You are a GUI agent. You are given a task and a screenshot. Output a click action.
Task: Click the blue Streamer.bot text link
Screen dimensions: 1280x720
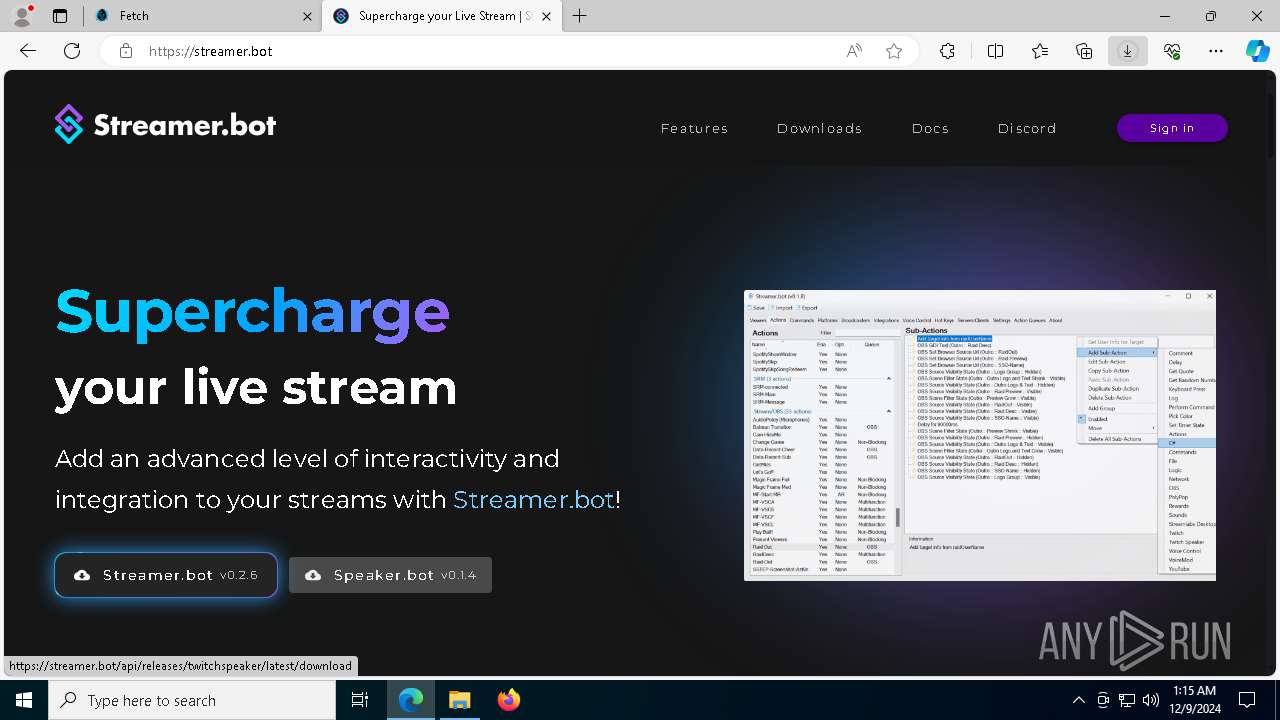point(534,499)
